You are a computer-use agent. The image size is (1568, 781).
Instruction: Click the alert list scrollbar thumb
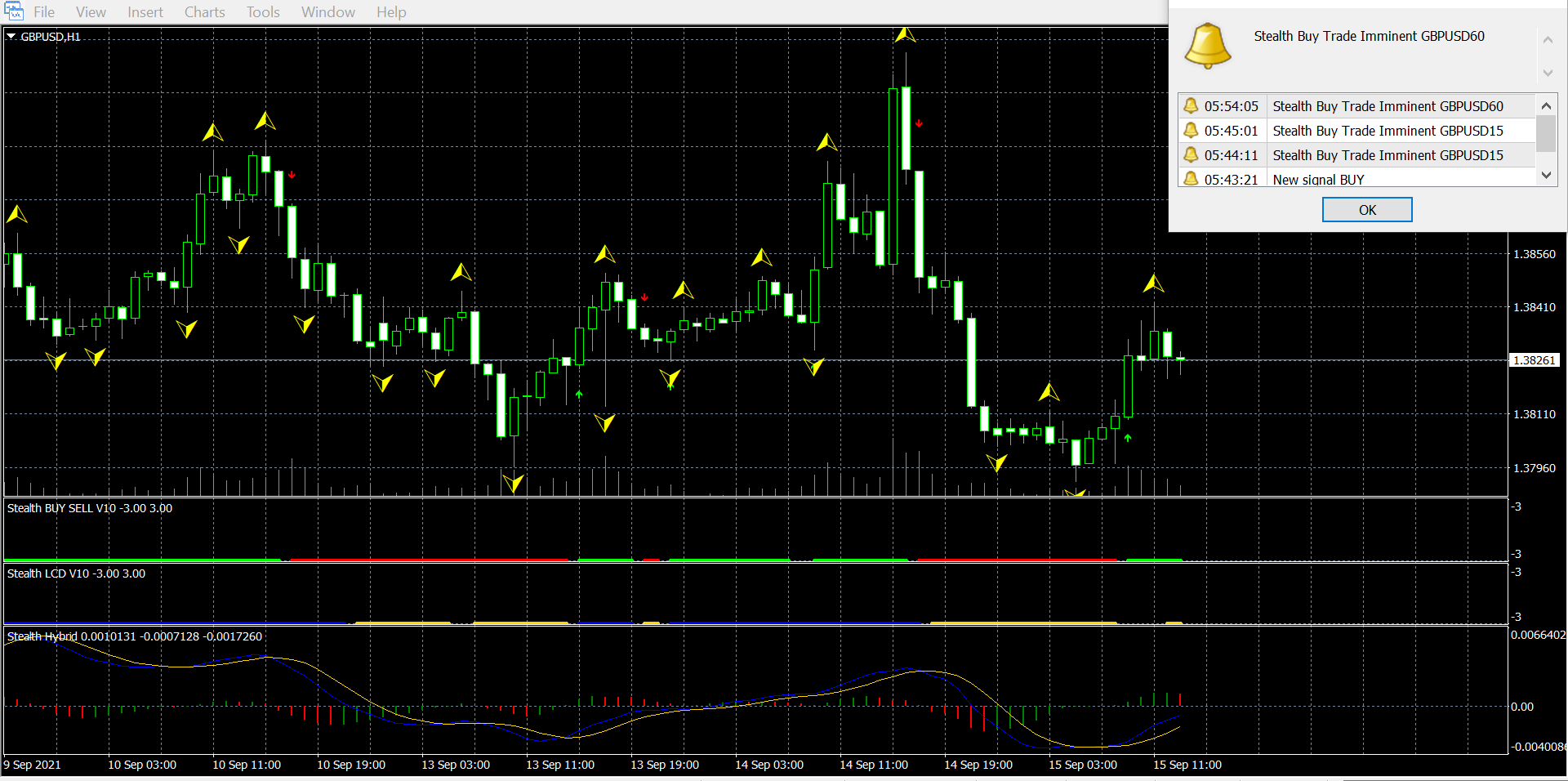1545,134
